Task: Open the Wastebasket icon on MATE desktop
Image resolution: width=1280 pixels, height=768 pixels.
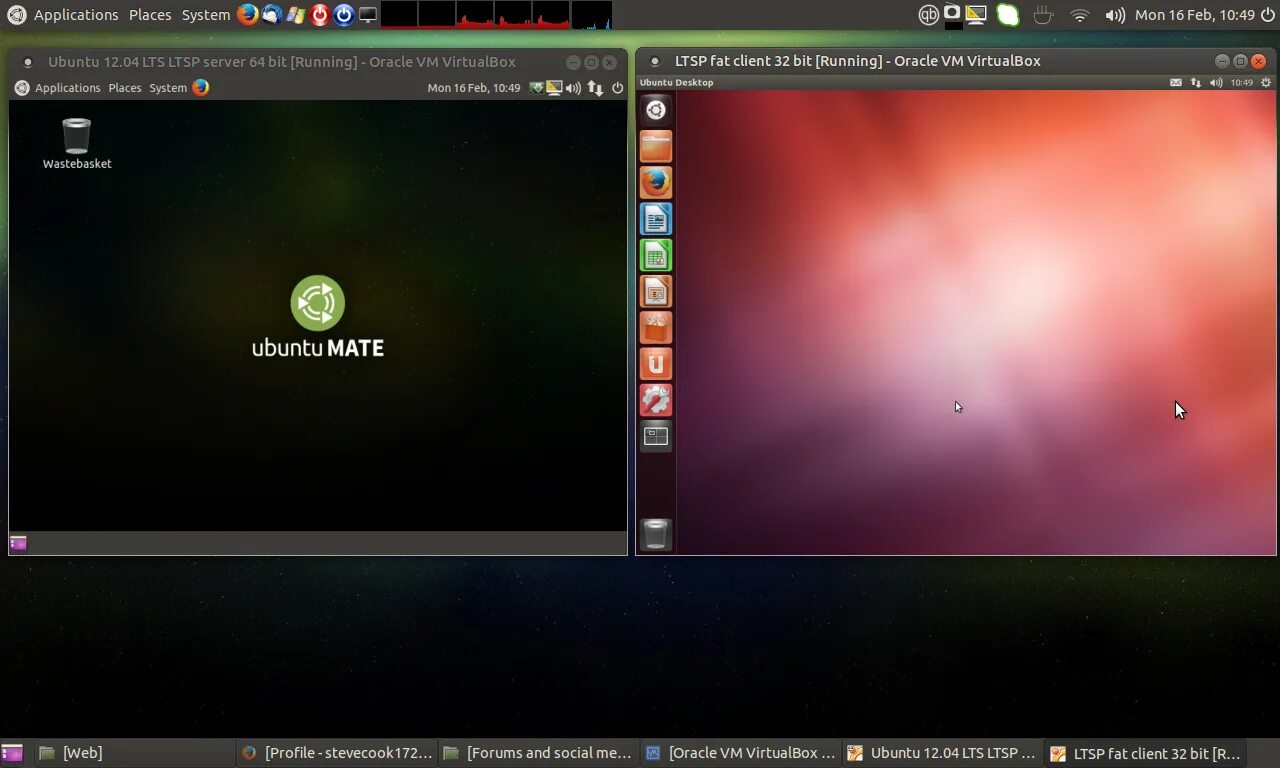Action: (77, 144)
